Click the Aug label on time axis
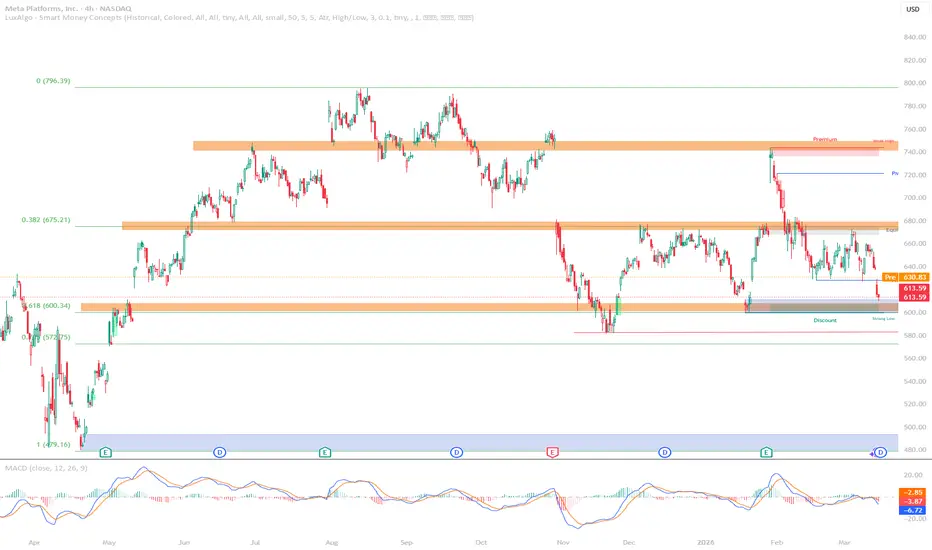932x550 pixels. click(332, 542)
